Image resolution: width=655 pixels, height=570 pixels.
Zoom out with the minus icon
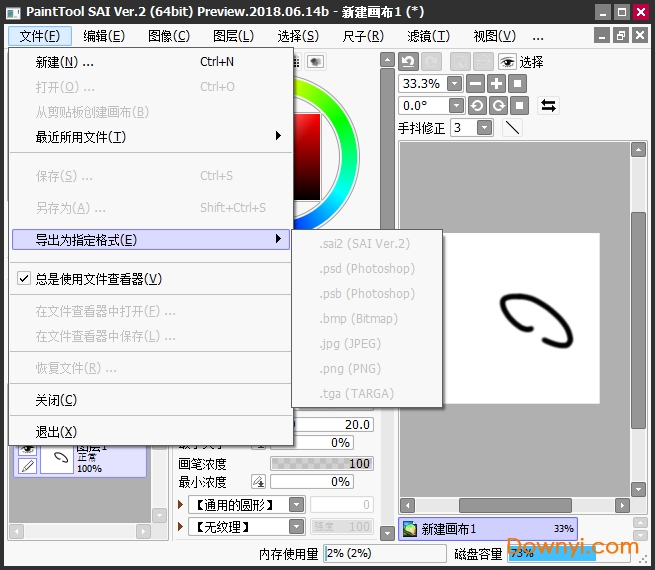tap(476, 84)
